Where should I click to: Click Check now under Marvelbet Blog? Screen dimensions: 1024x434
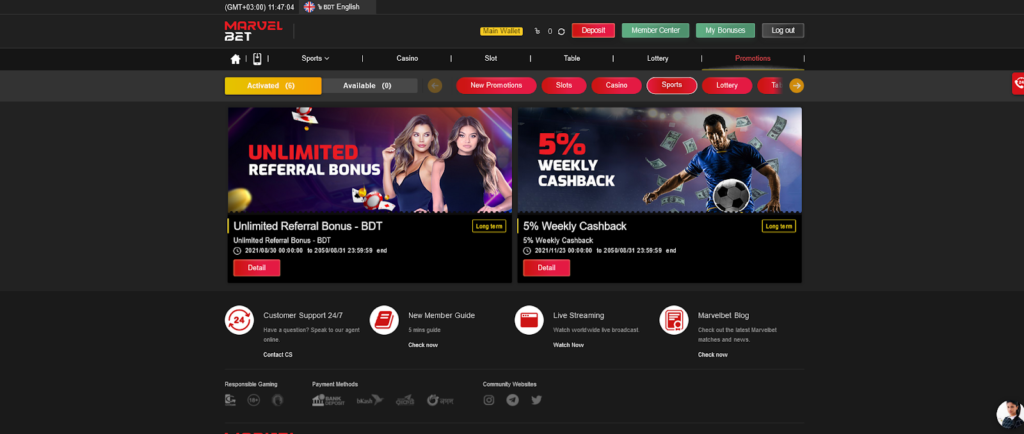point(712,355)
